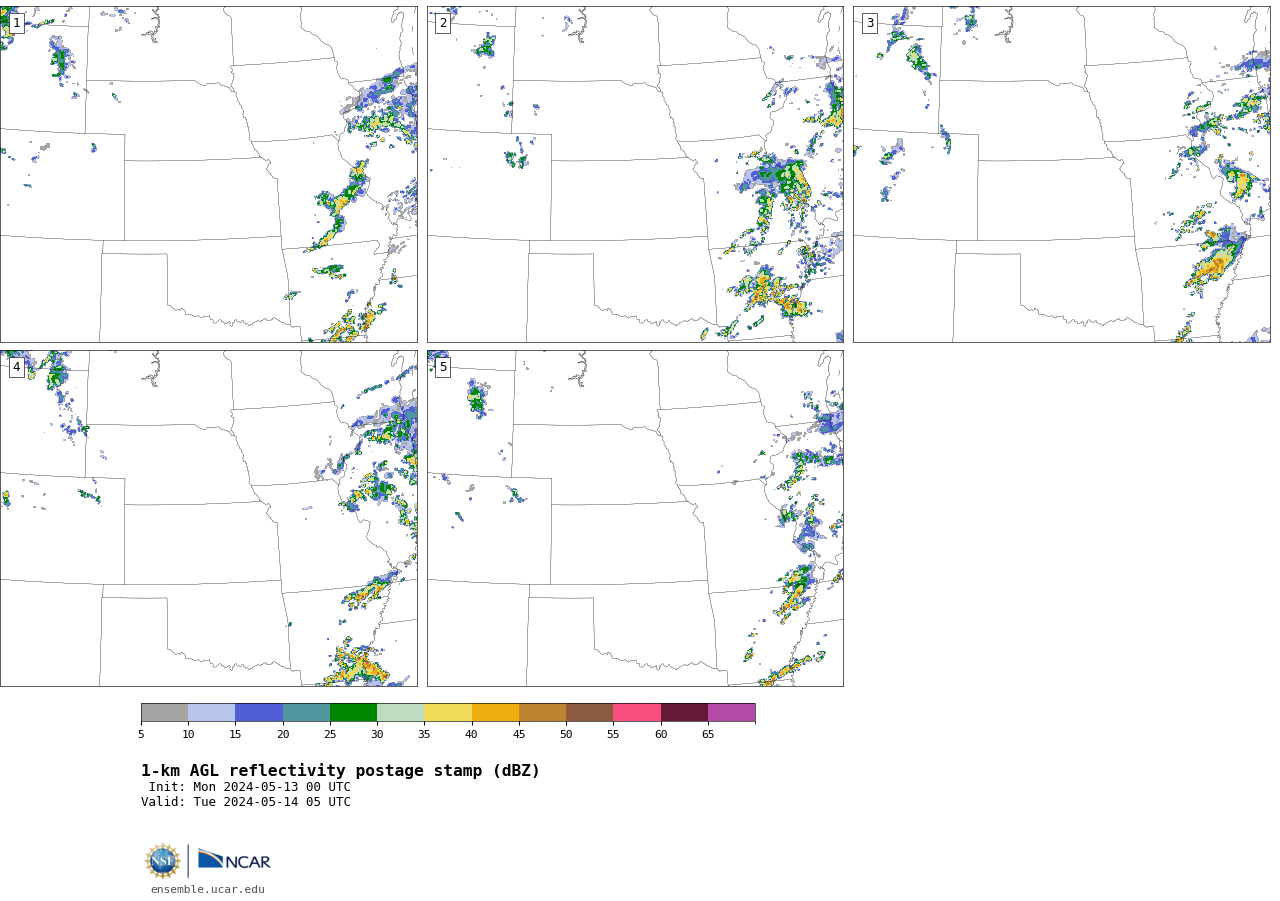Open ensemble member 3 reflectivity map
Screen dimensions: 1280x901
[1061, 174]
